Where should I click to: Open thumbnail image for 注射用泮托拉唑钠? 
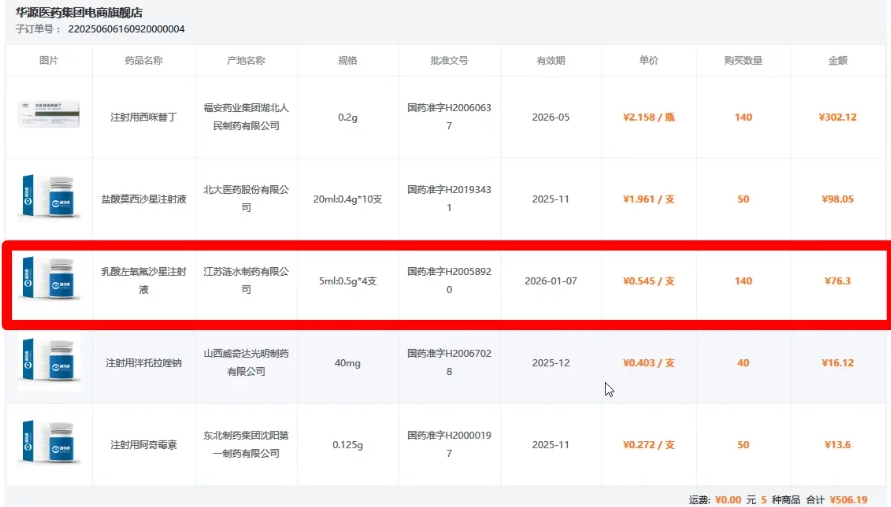click(49, 360)
